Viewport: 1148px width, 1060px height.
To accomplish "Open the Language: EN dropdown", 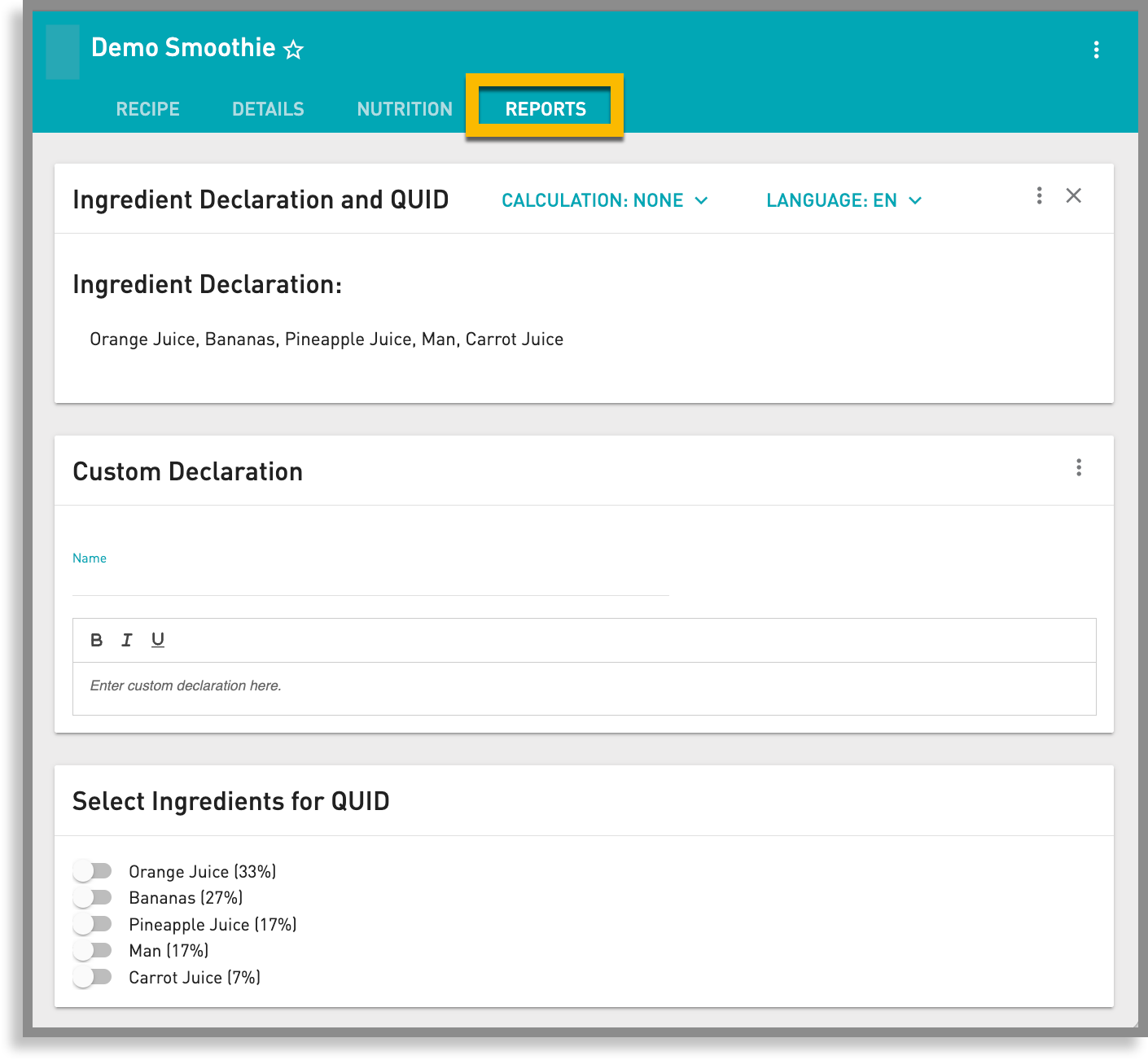I will click(x=843, y=200).
